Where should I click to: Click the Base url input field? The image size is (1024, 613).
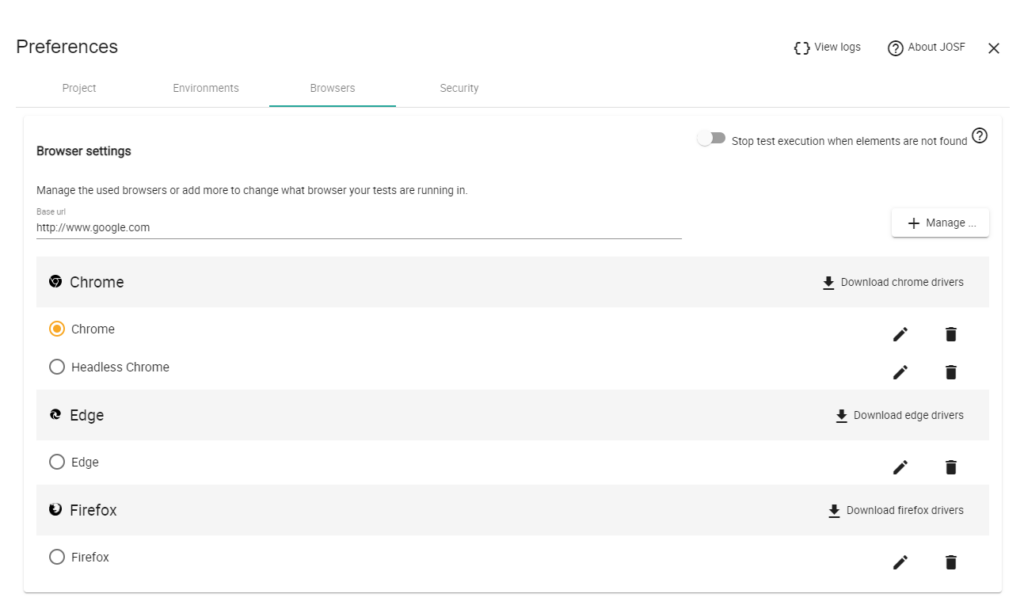(x=358, y=228)
